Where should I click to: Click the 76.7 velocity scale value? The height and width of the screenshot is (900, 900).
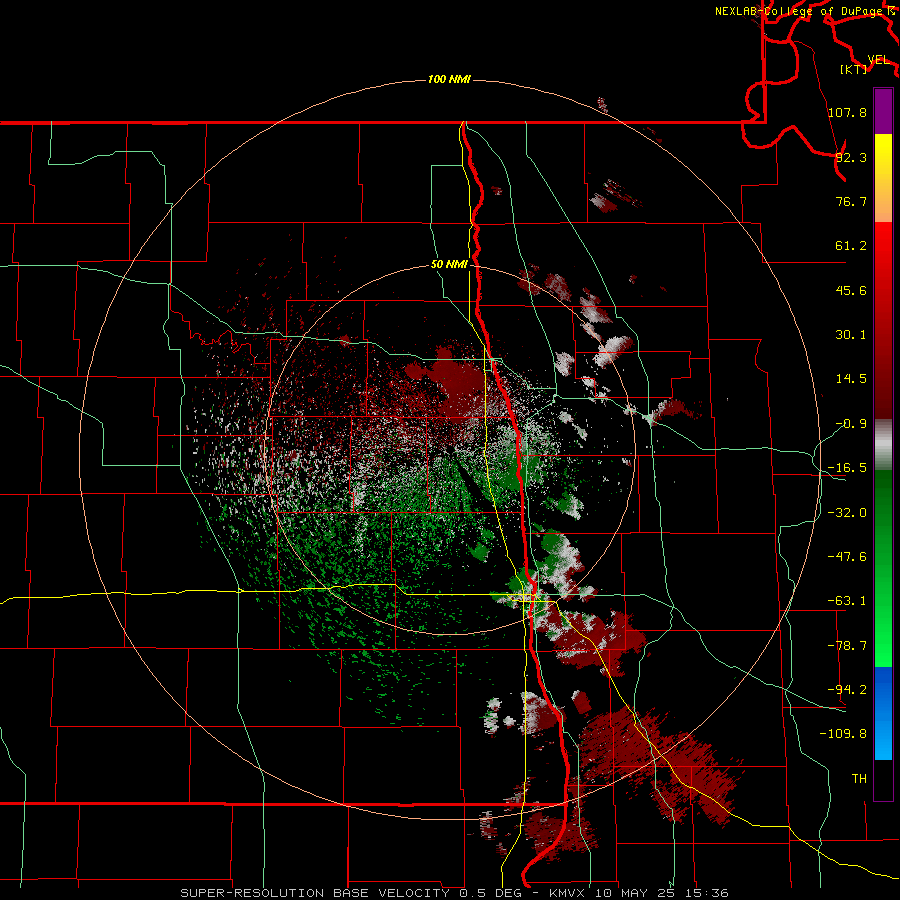click(x=851, y=201)
